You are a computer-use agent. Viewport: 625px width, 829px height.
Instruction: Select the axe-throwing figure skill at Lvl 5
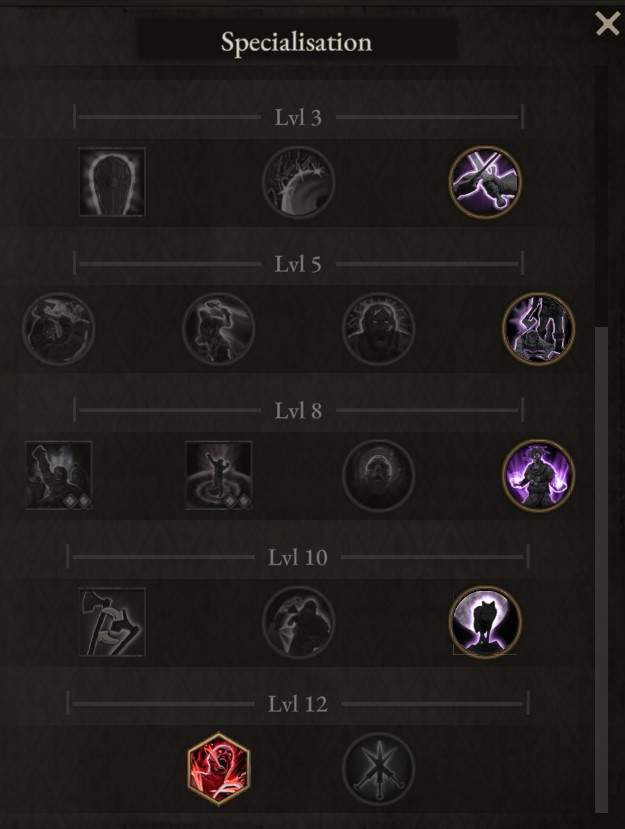218,328
